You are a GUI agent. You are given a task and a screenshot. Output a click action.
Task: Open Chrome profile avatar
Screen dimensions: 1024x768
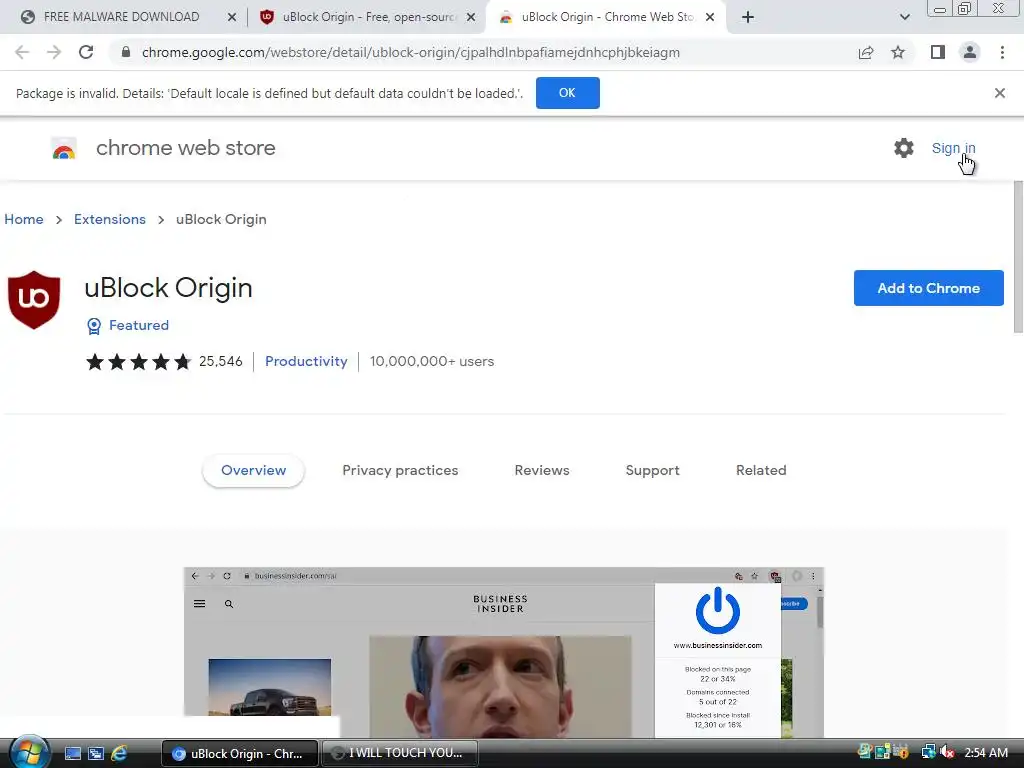[x=970, y=52]
